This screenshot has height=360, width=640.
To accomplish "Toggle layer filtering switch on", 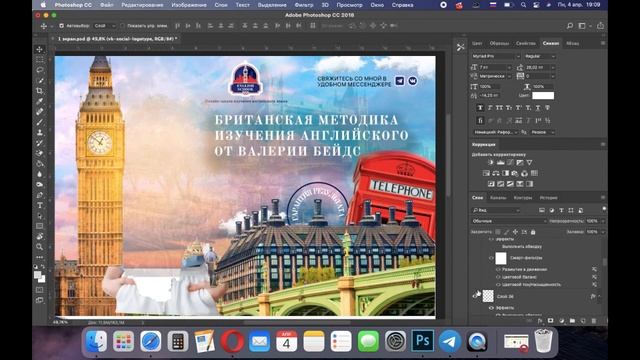I will click(604, 209).
